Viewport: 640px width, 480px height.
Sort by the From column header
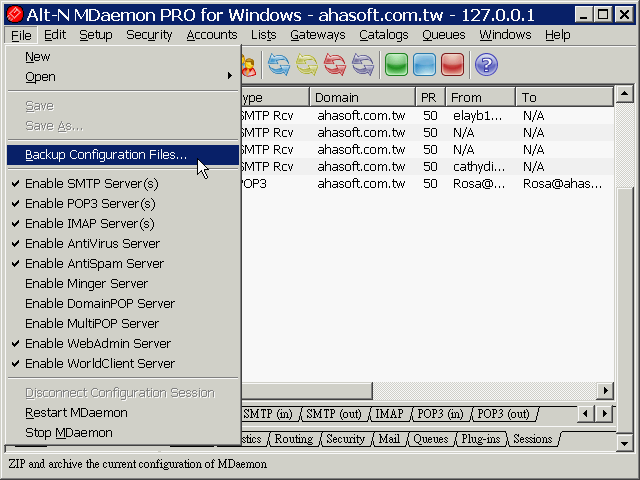(480, 98)
